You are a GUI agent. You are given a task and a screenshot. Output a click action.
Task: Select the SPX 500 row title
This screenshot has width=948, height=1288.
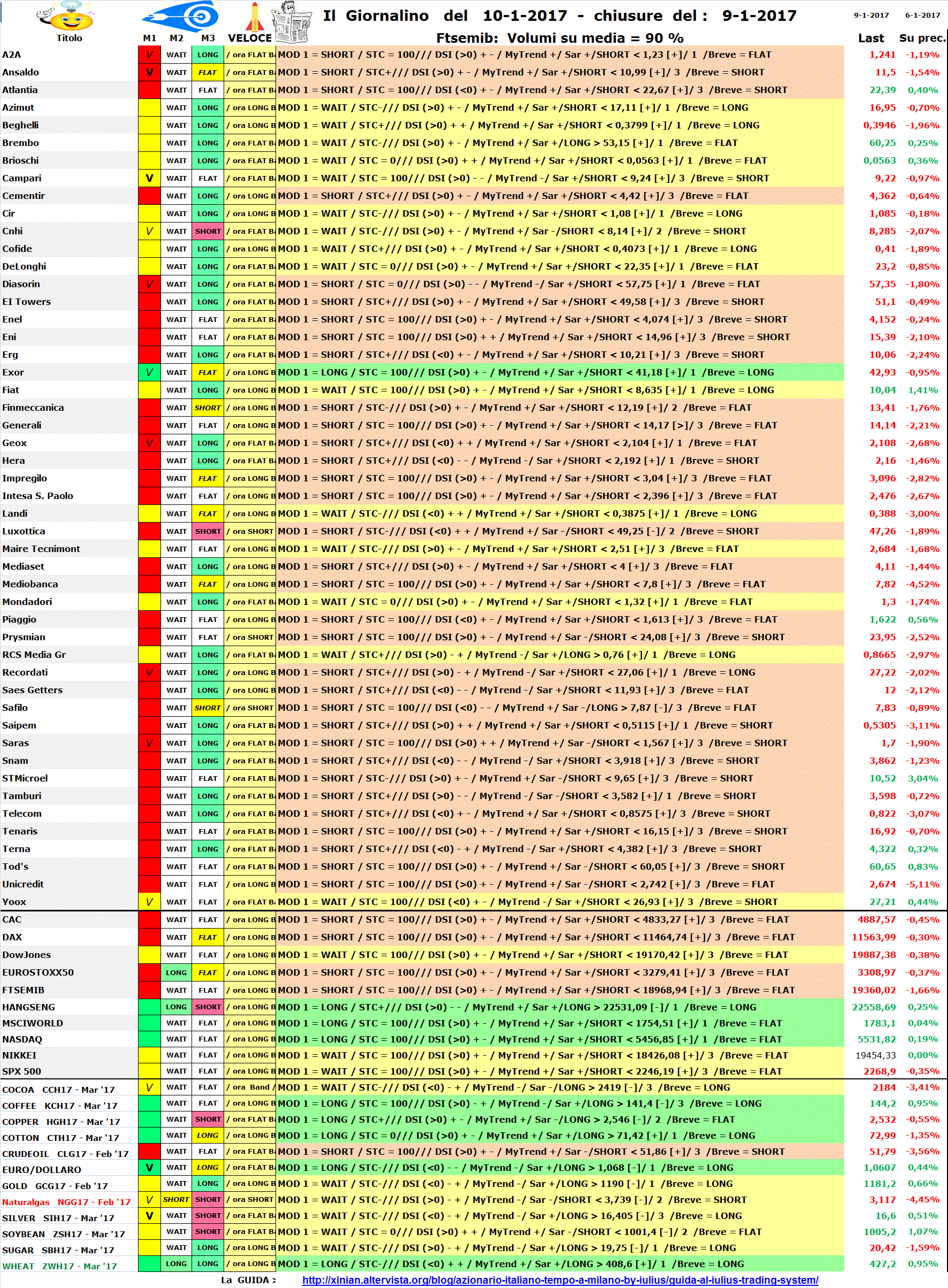pyautogui.click(x=22, y=1072)
